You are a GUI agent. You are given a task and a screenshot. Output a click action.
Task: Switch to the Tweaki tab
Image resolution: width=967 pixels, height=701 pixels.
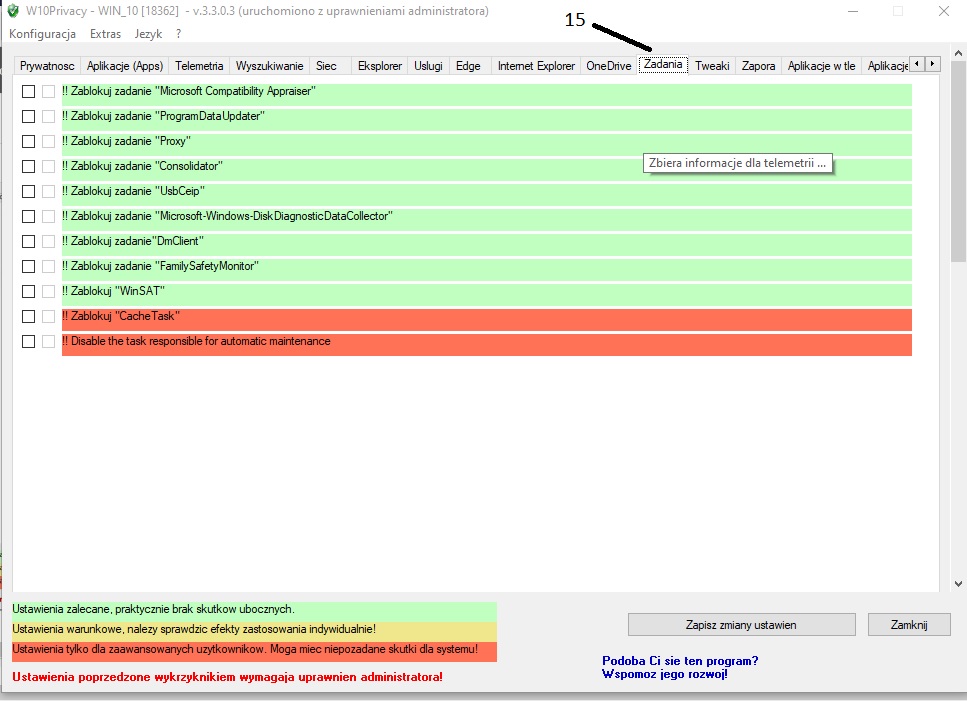712,66
